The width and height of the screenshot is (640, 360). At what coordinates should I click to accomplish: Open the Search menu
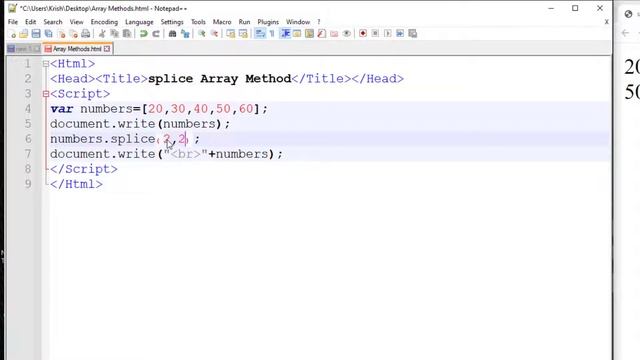point(53,22)
